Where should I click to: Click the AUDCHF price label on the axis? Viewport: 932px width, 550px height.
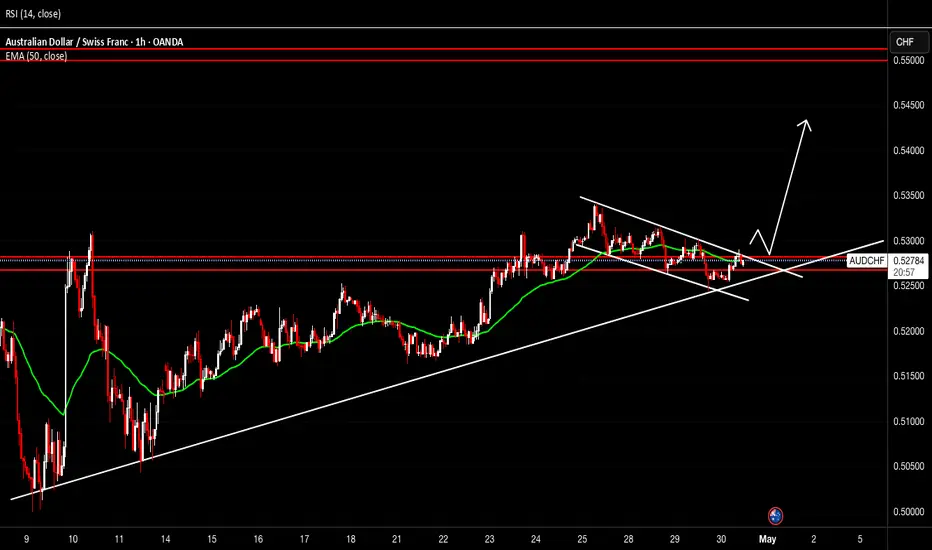pyautogui.click(x=867, y=260)
